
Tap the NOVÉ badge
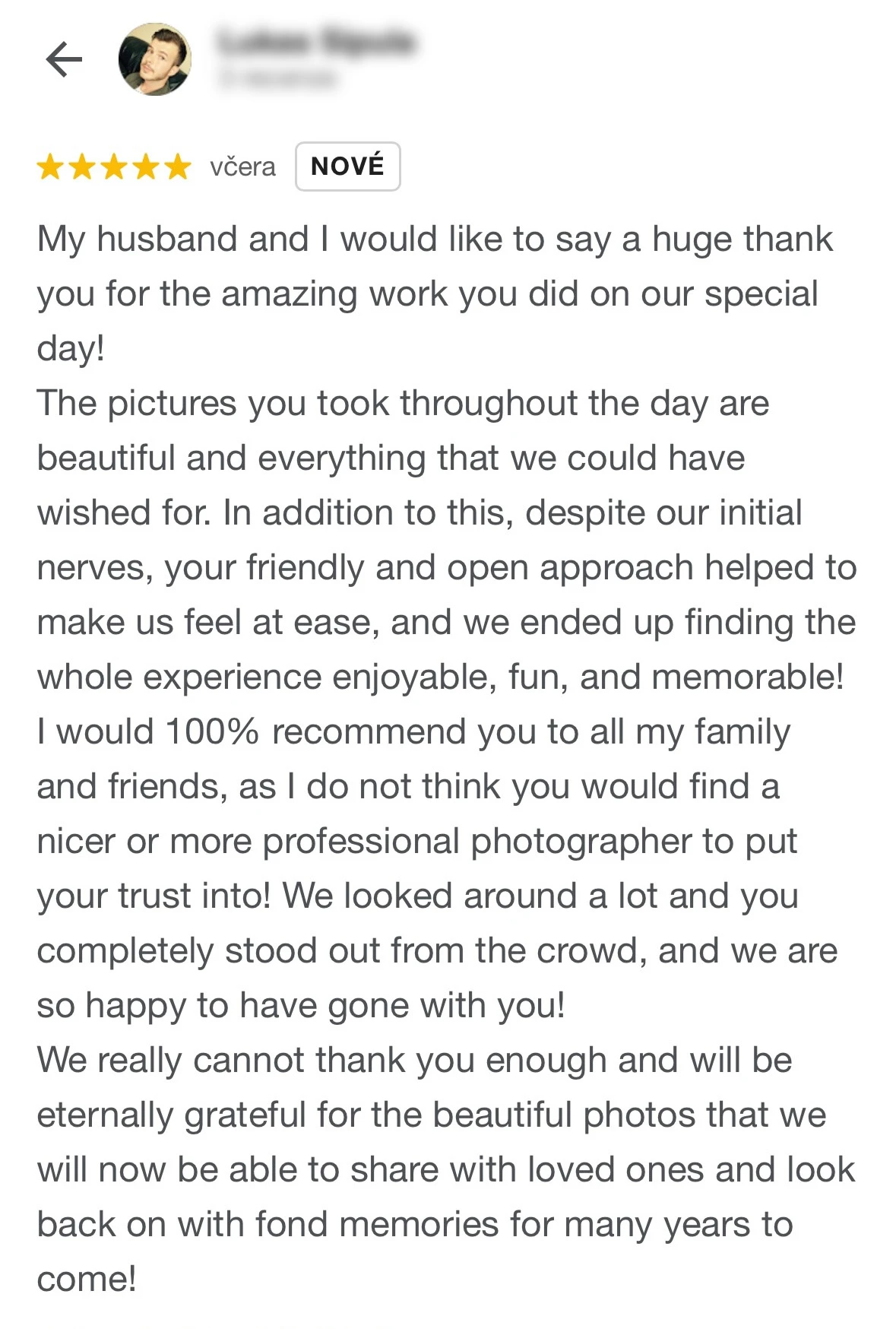click(347, 167)
